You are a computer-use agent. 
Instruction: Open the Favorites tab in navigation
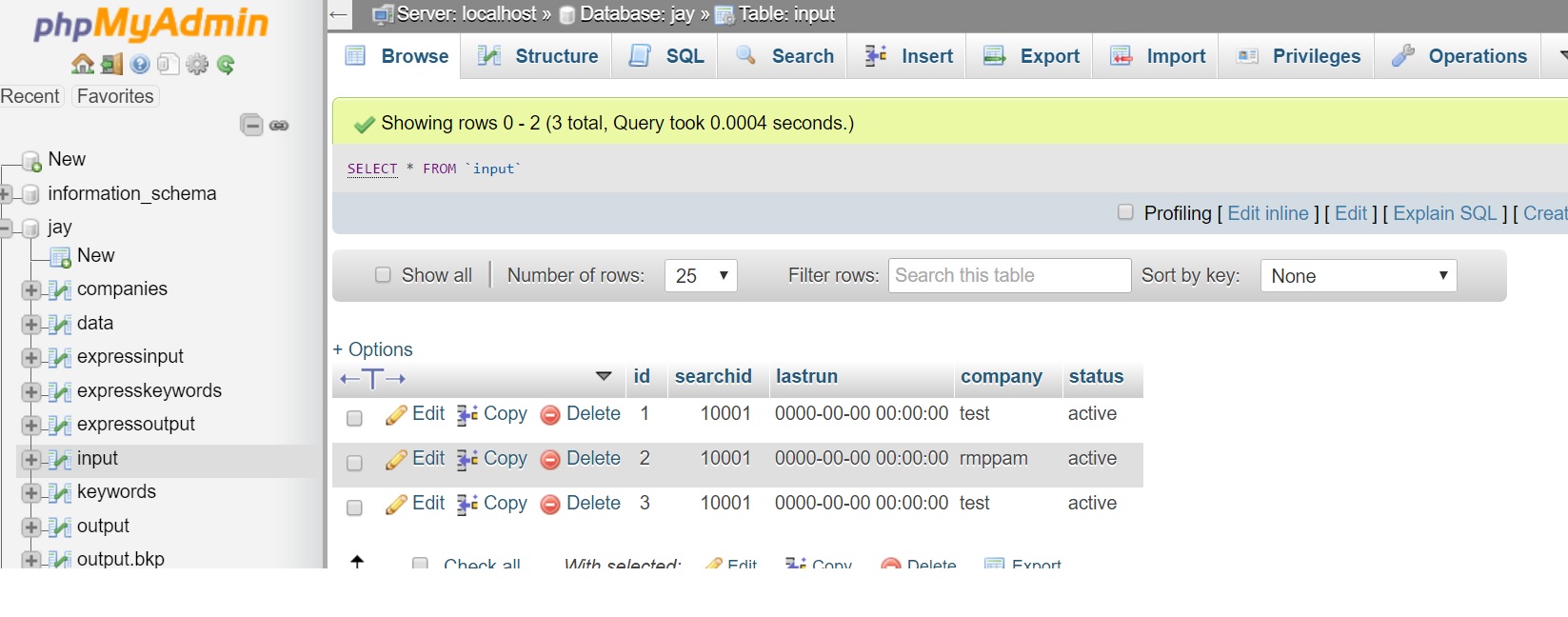[115, 96]
